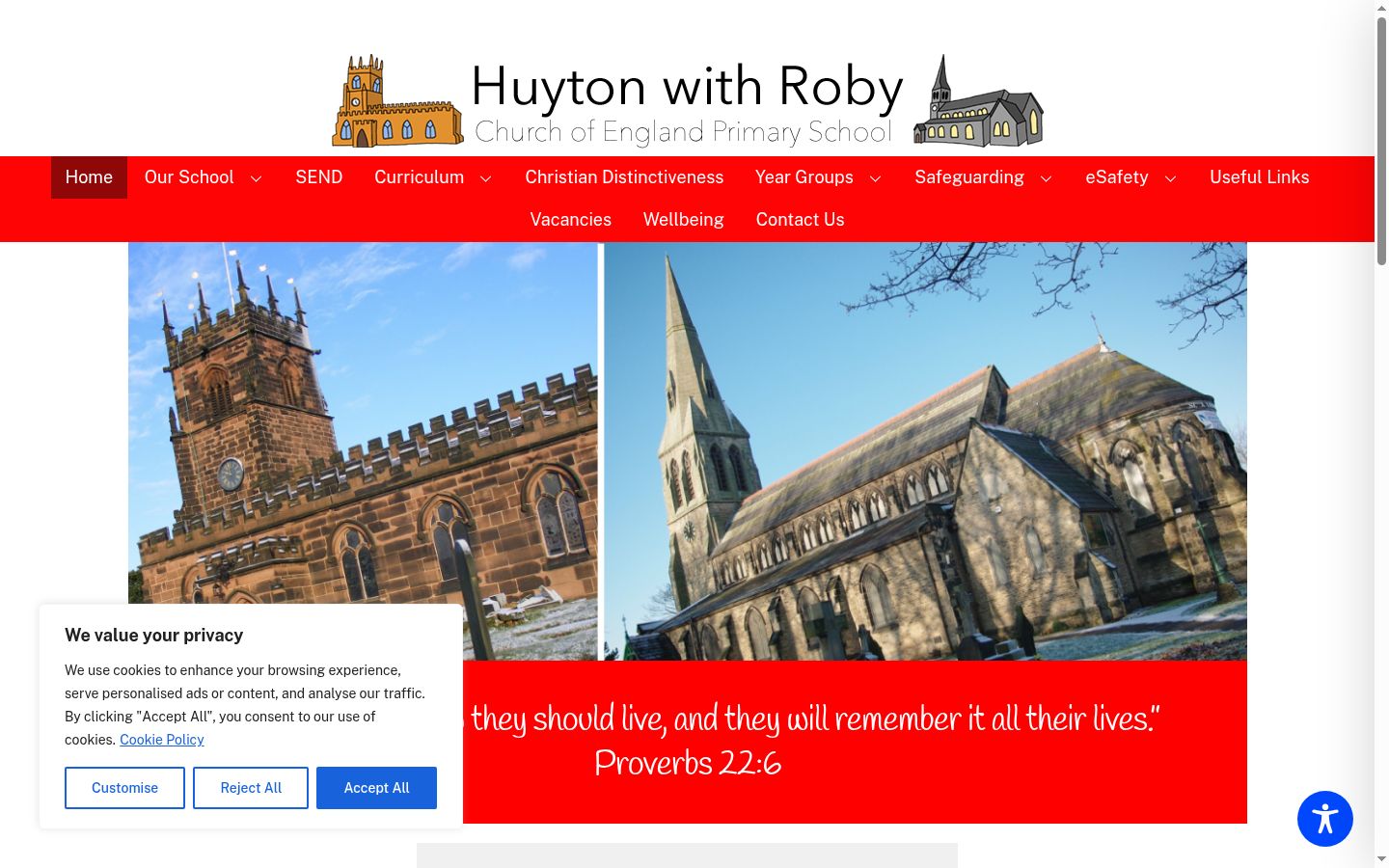Screen dimensions: 1389x868
Task: Click the scrollbar up arrow
Action: tap(1381, 8)
